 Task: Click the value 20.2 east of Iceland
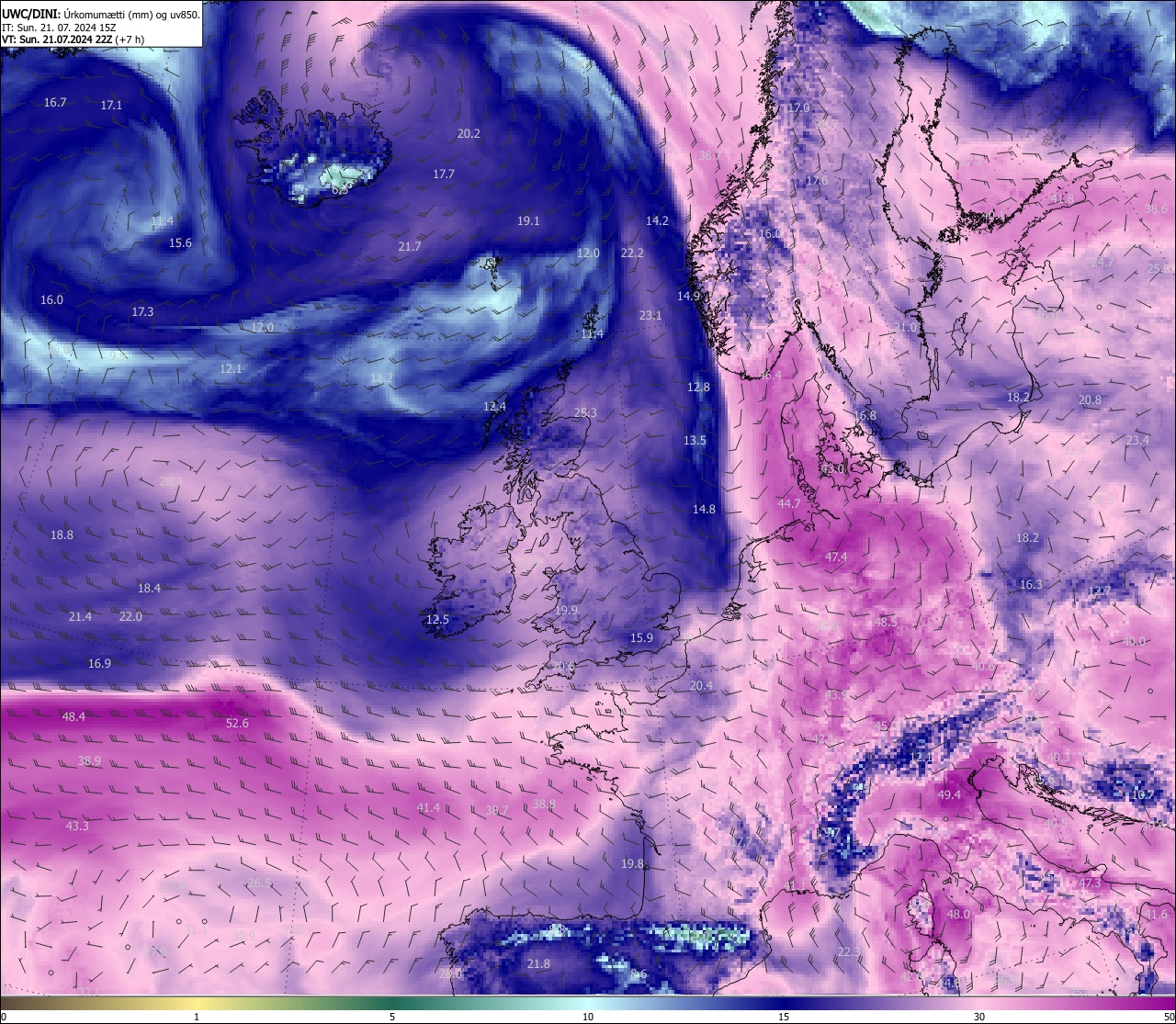tap(469, 133)
